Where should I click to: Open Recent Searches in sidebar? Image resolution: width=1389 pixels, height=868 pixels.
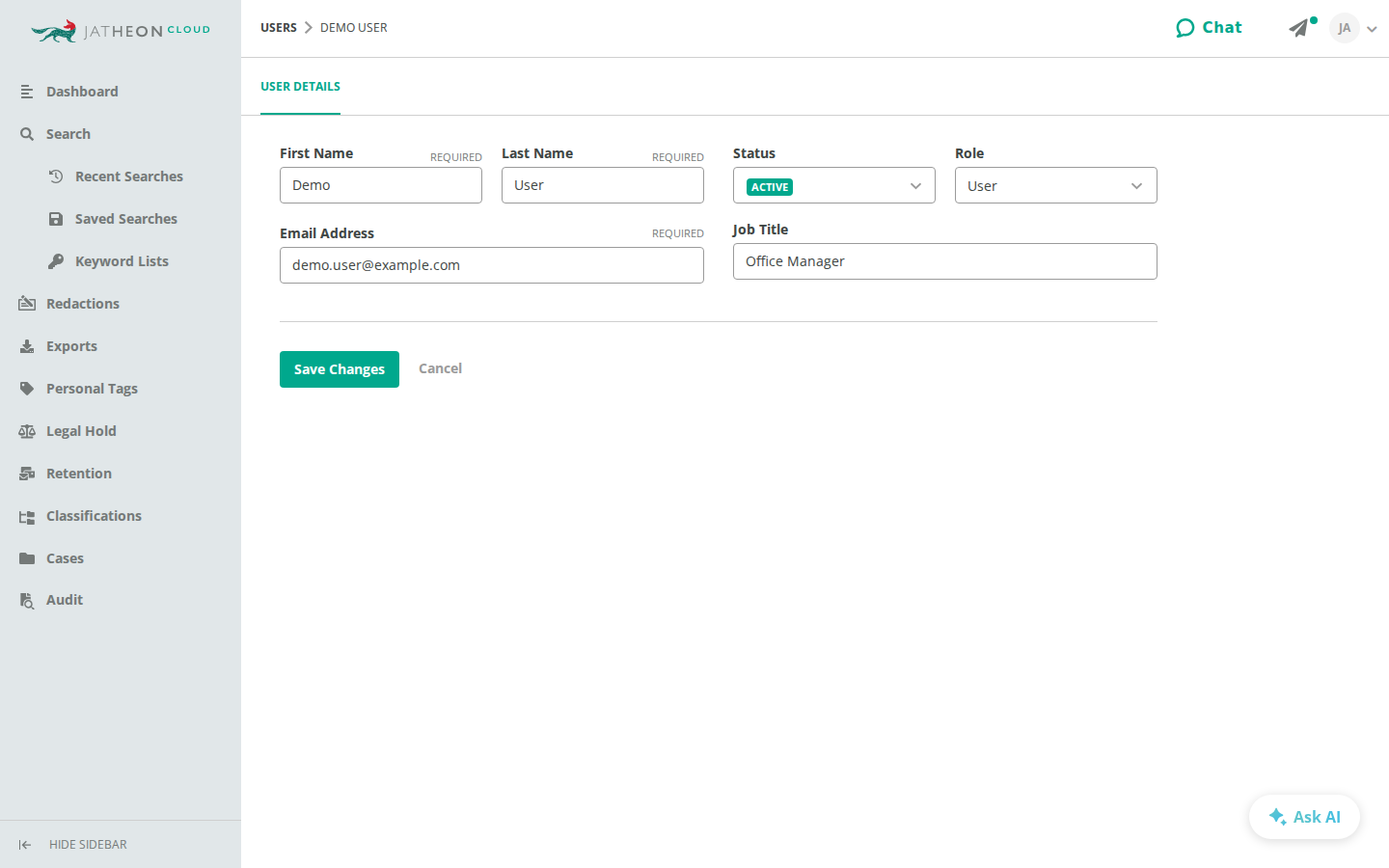coord(129,176)
